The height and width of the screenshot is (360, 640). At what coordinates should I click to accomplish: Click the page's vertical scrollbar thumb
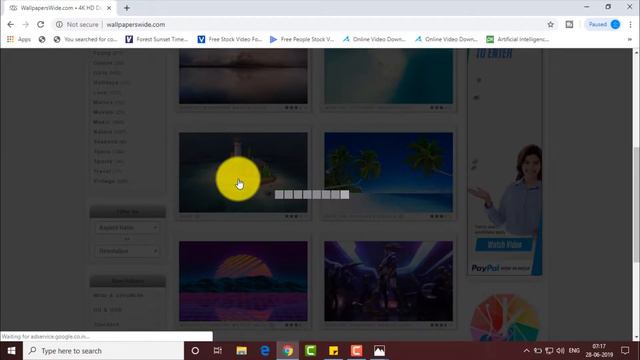click(x=636, y=204)
